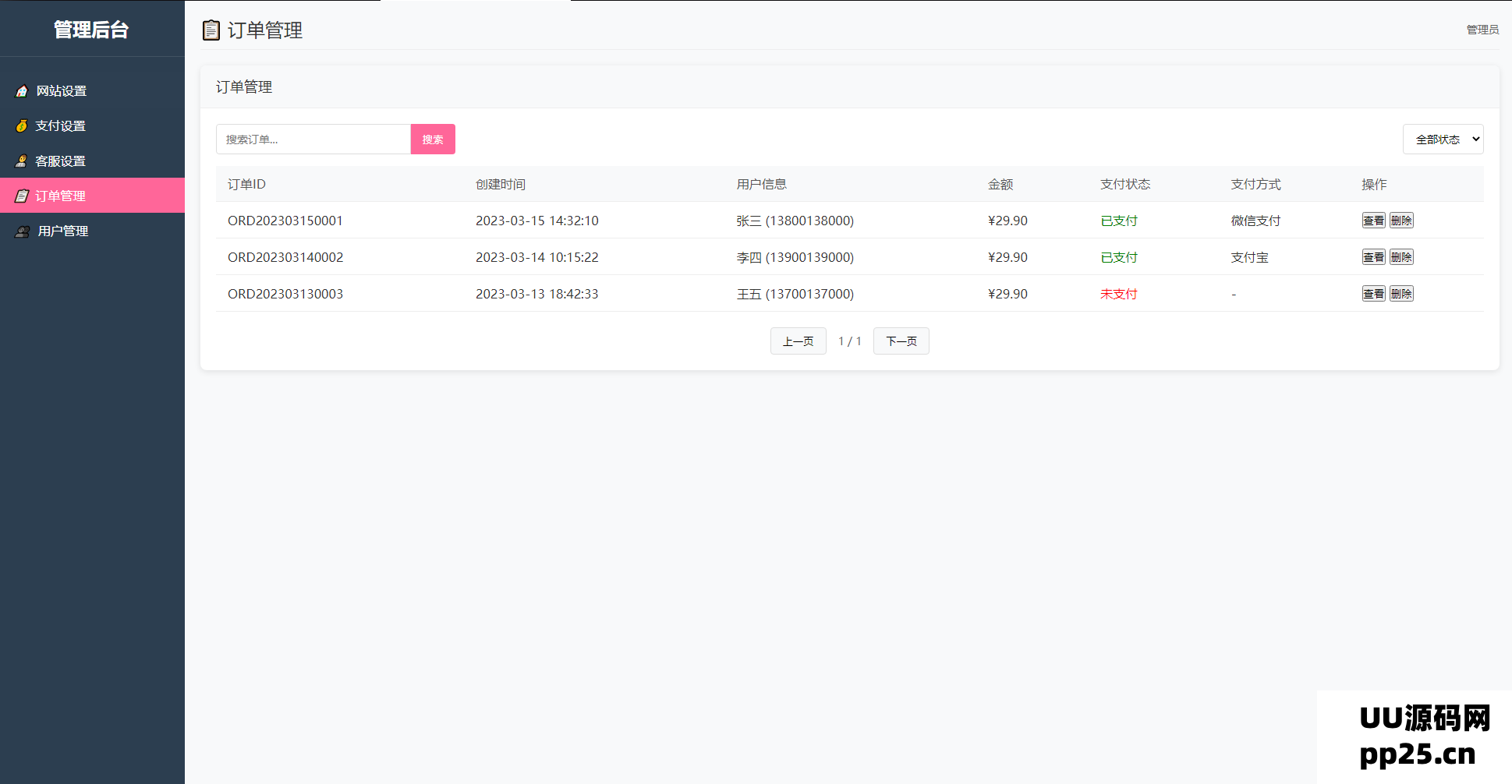Click the 搜索订单 search input field
This screenshot has width=1512, height=784.
(313, 139)
